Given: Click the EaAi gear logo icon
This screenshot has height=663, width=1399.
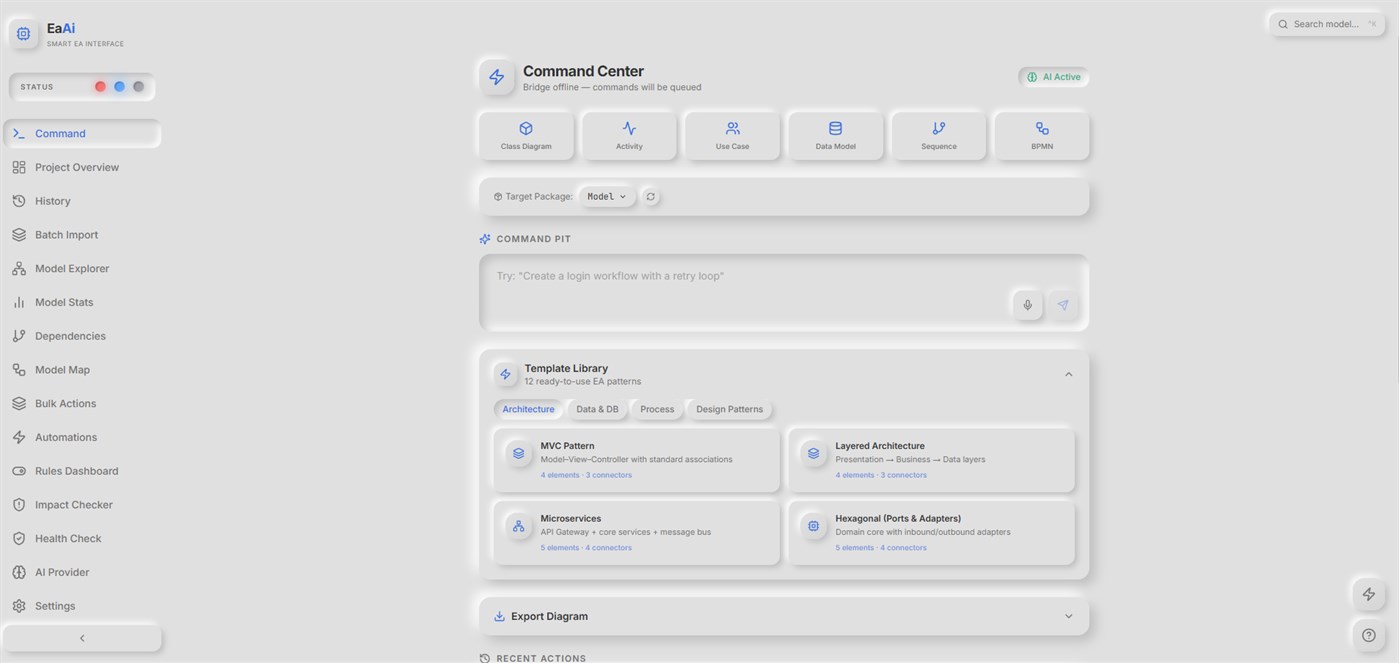Looking at the screenshot, I should 24,34.
